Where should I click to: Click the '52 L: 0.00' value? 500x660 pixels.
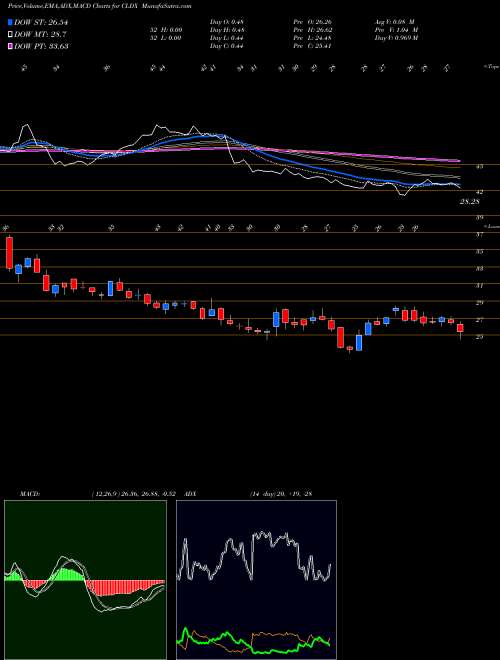click(166, 38)
